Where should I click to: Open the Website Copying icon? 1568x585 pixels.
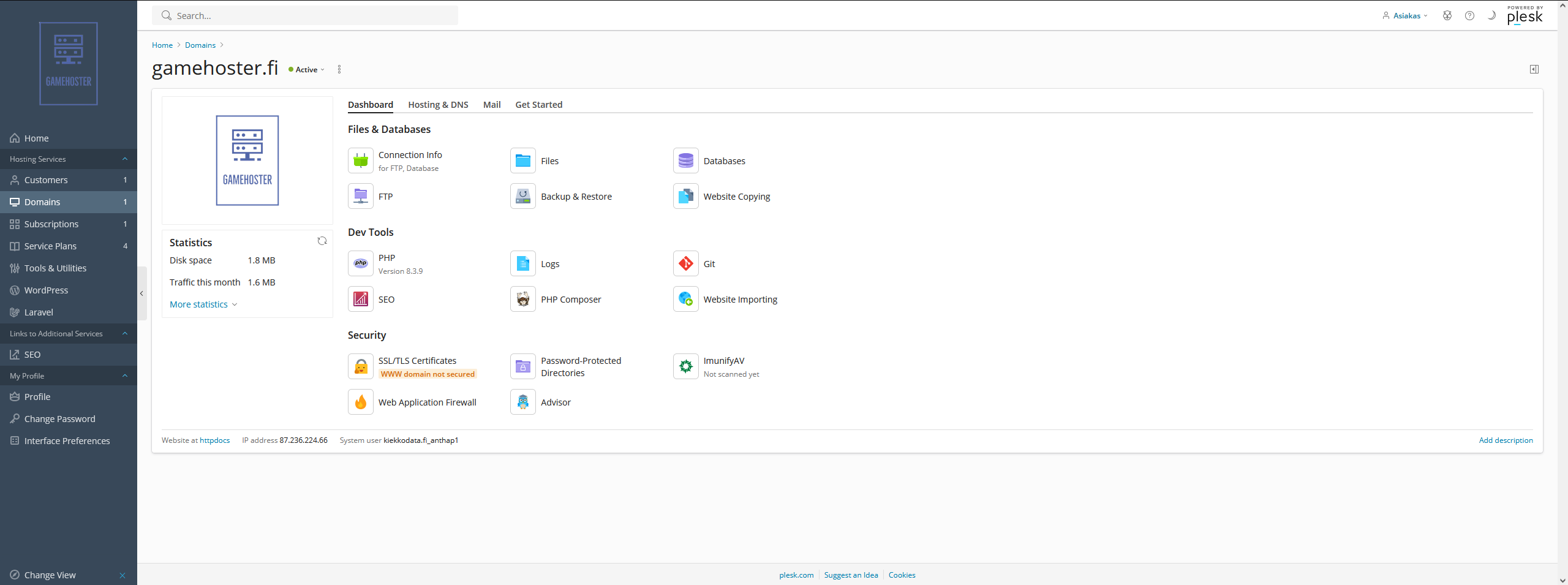pos(686,196)
